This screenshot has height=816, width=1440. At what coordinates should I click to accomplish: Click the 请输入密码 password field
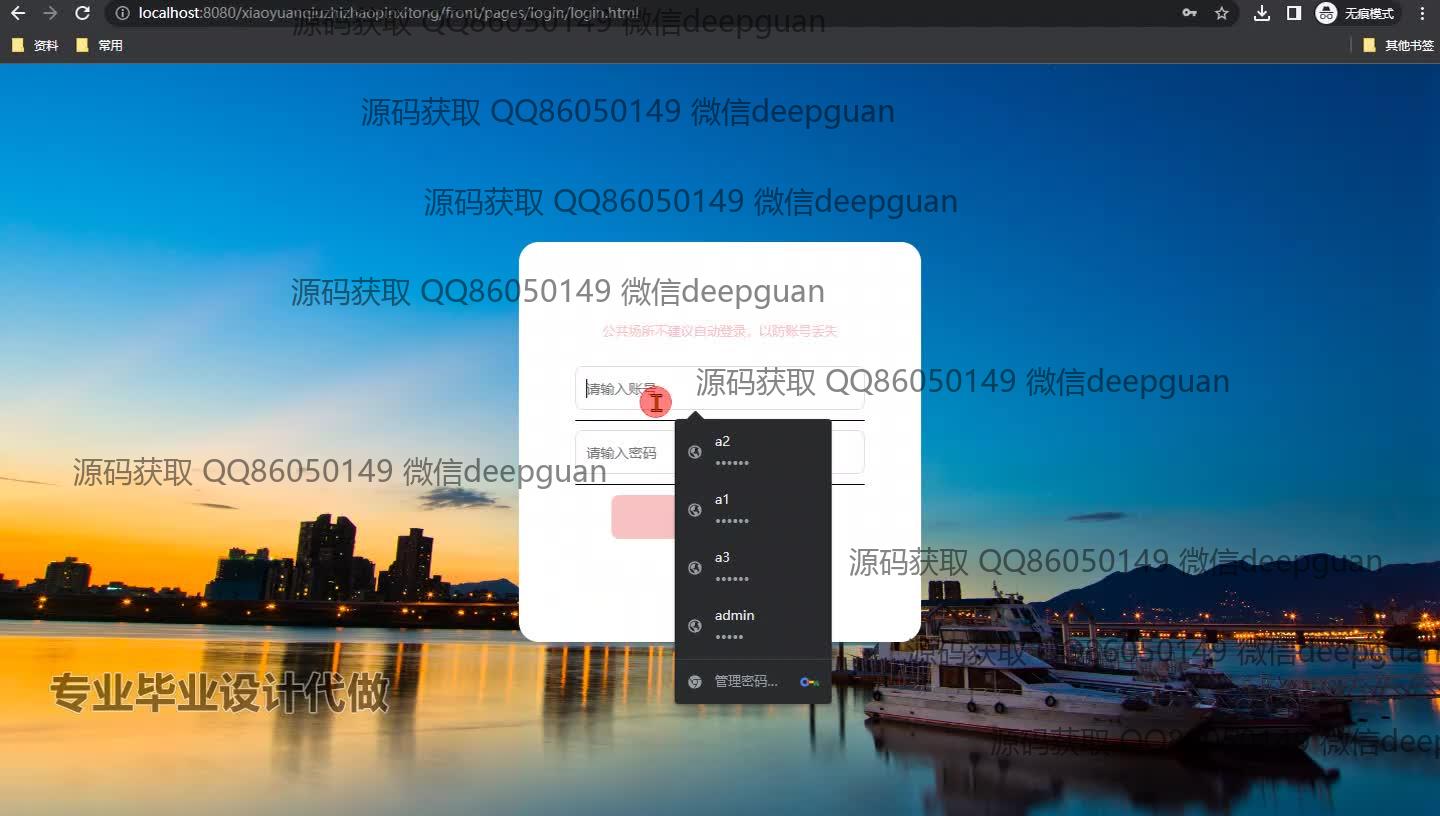click(625, 453)
